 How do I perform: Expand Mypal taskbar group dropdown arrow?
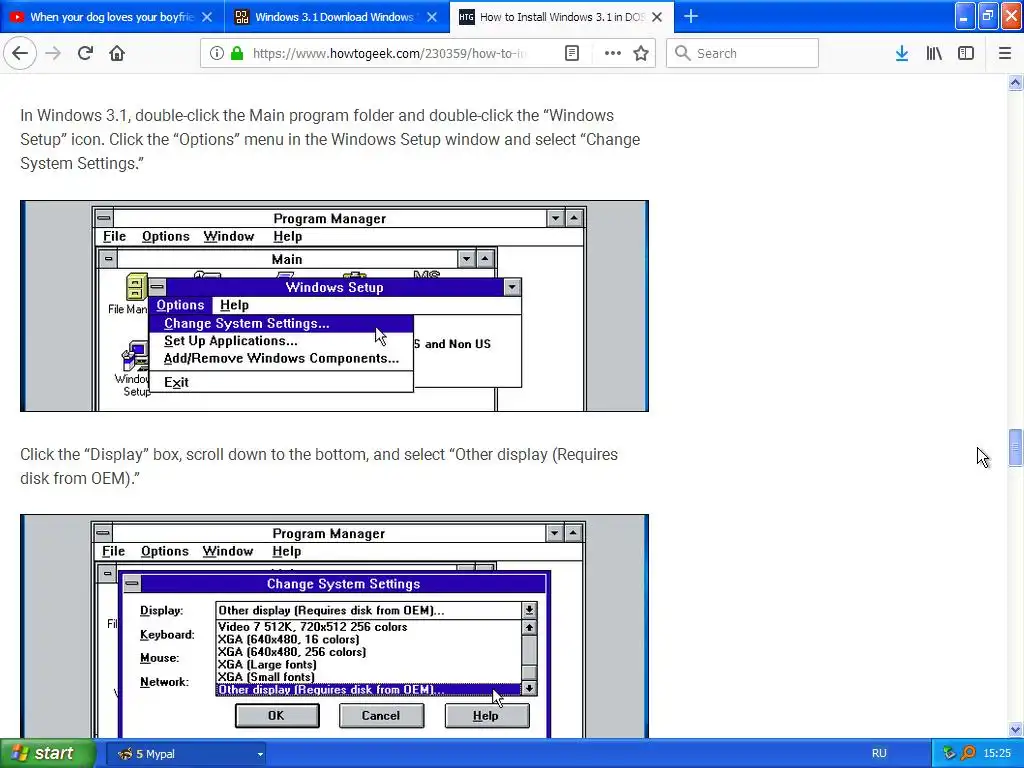click(x=260, y=754)
